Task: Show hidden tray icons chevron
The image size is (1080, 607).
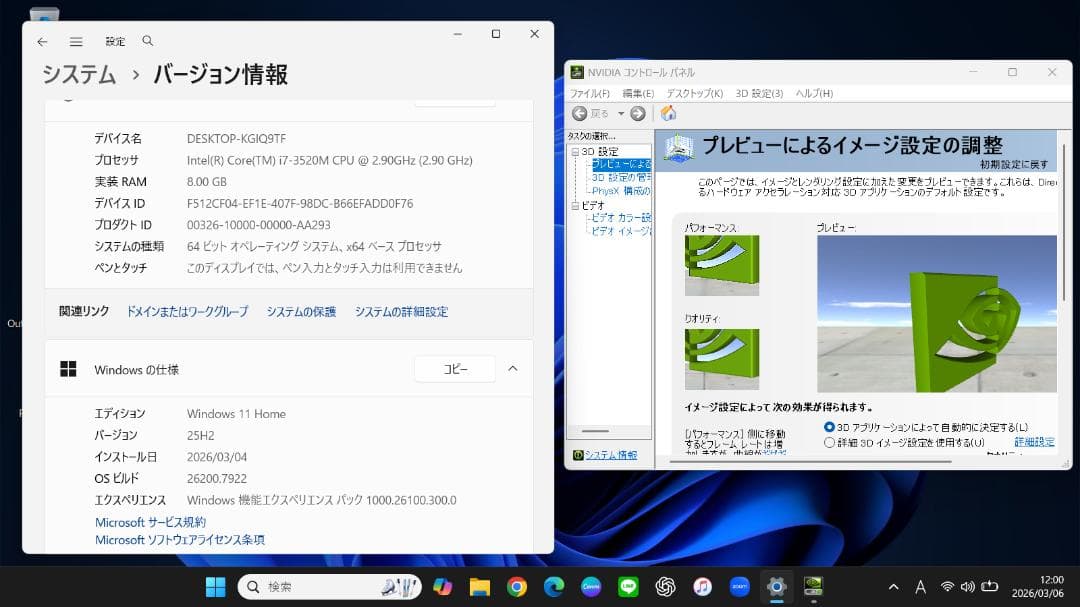Action: pos(893,587)
